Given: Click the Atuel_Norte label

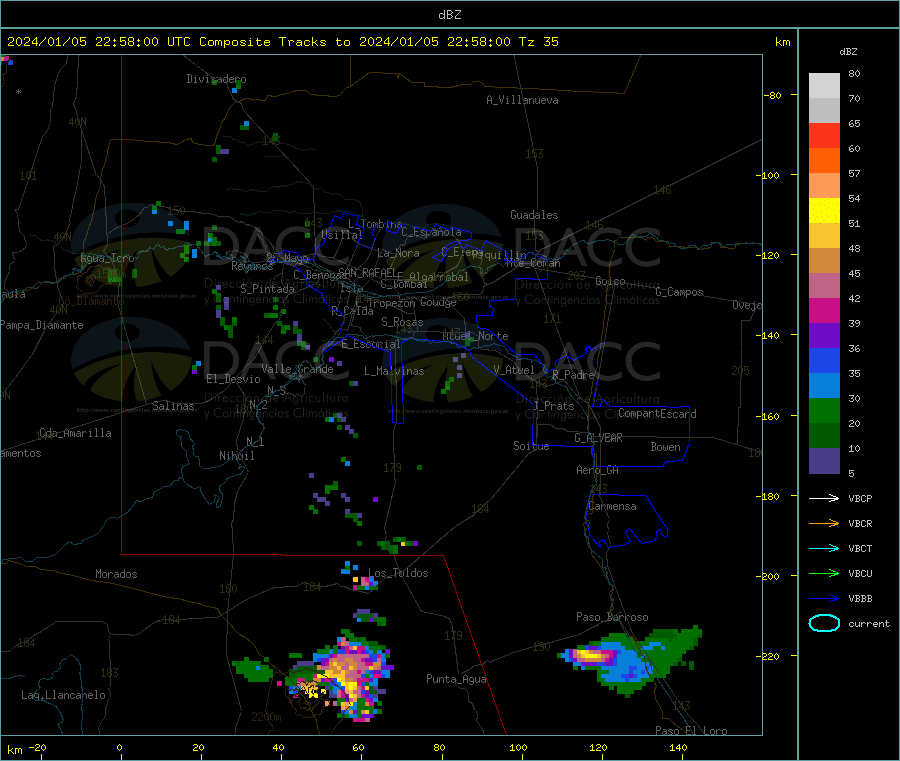Looking at the screenshot, I should coord(475,336).
